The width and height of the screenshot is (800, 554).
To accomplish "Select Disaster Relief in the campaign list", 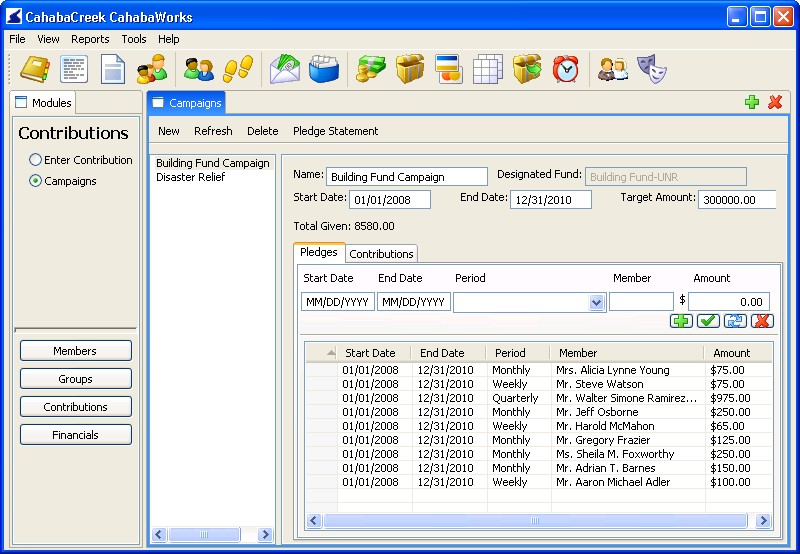I will (190, 177).
